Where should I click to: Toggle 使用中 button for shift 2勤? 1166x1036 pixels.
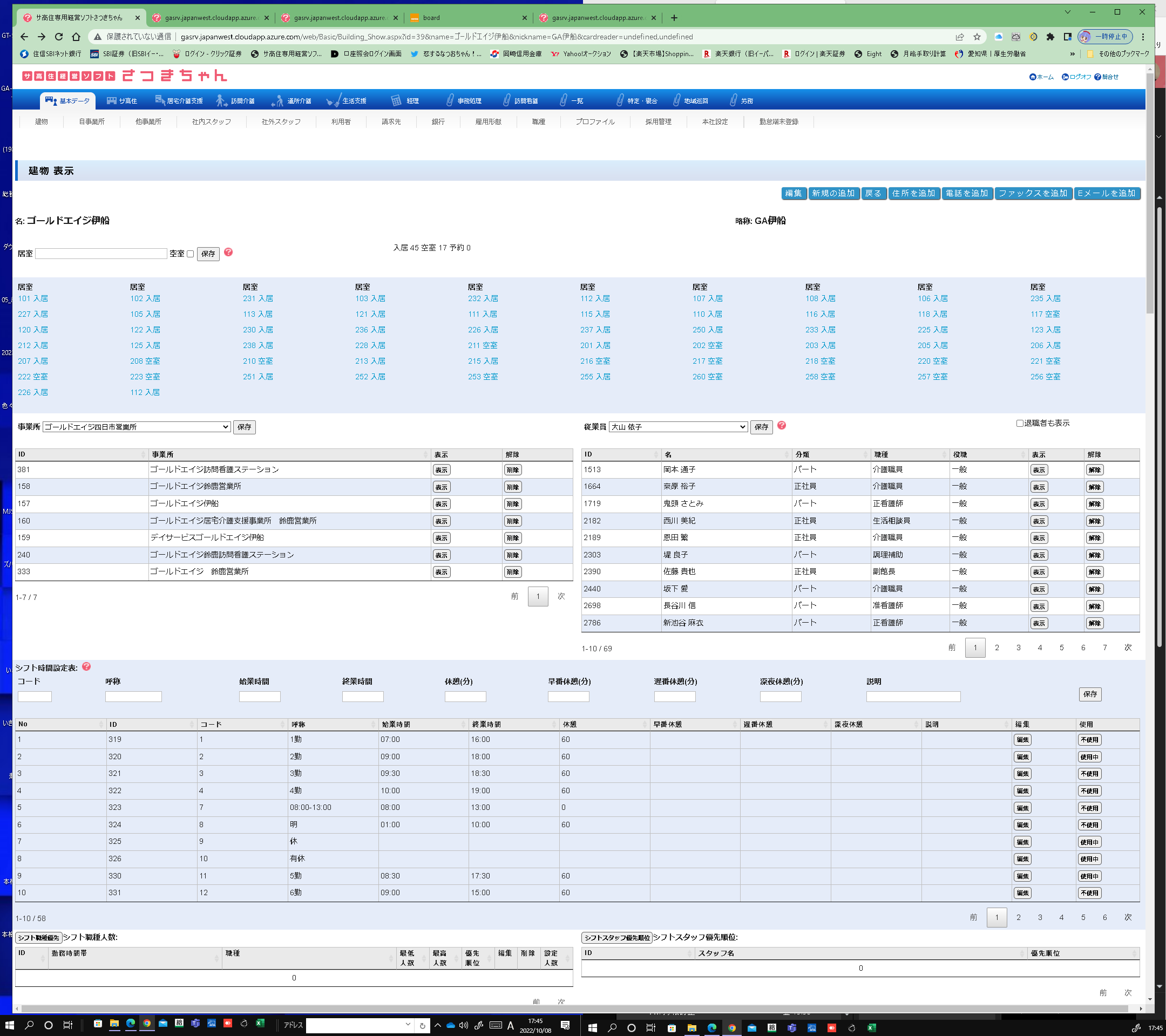1088,756
